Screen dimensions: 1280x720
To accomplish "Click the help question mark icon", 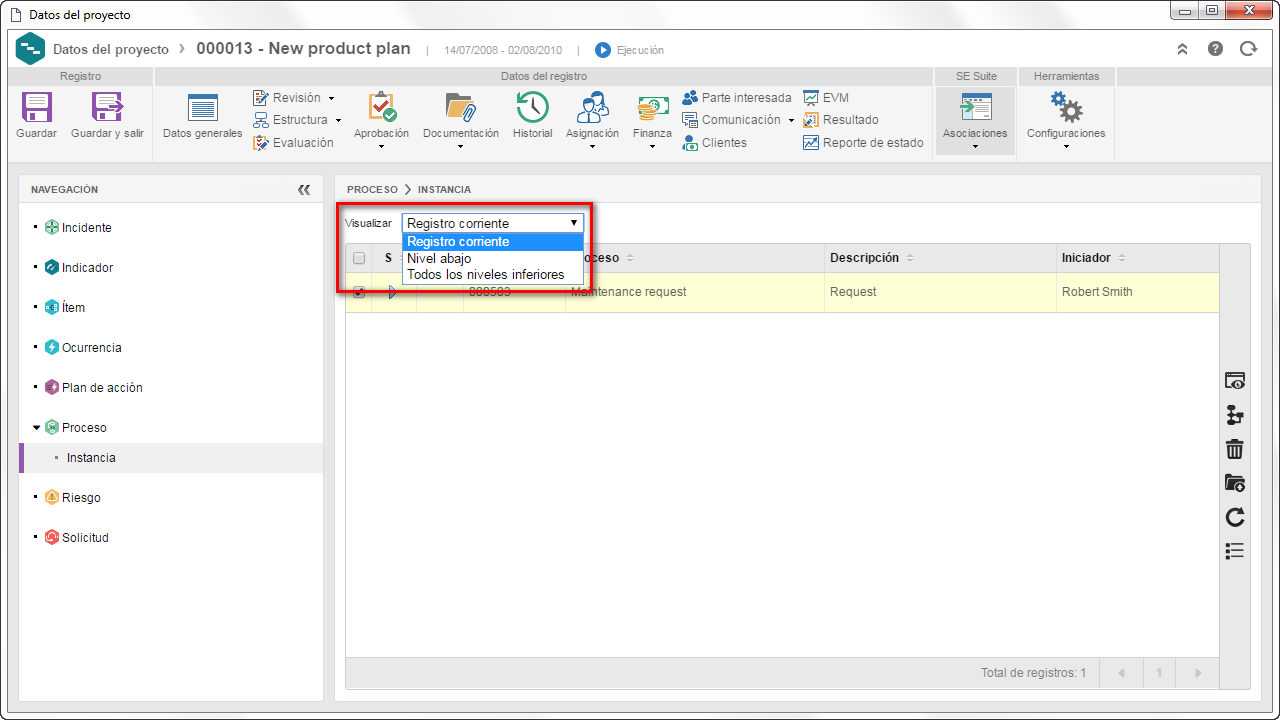I will (1215, 49).
